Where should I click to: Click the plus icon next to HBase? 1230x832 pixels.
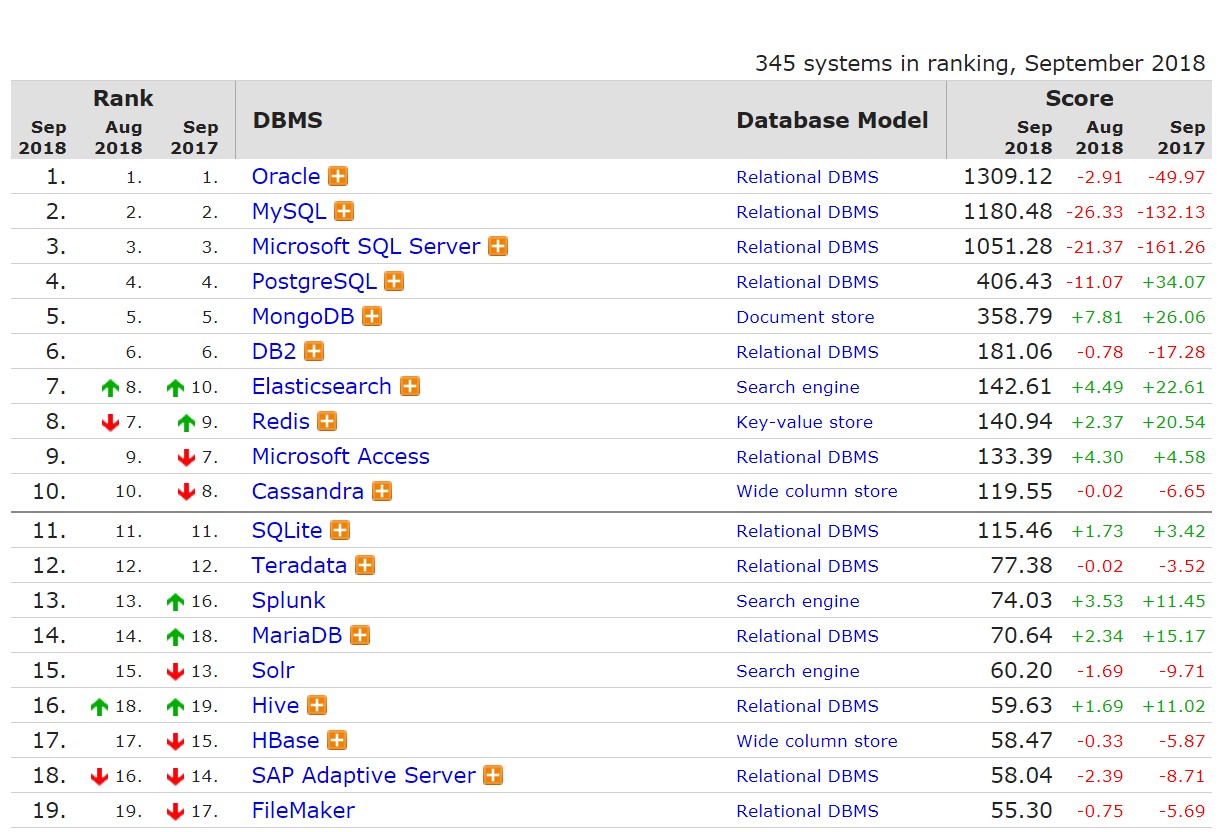pos(337,740)
